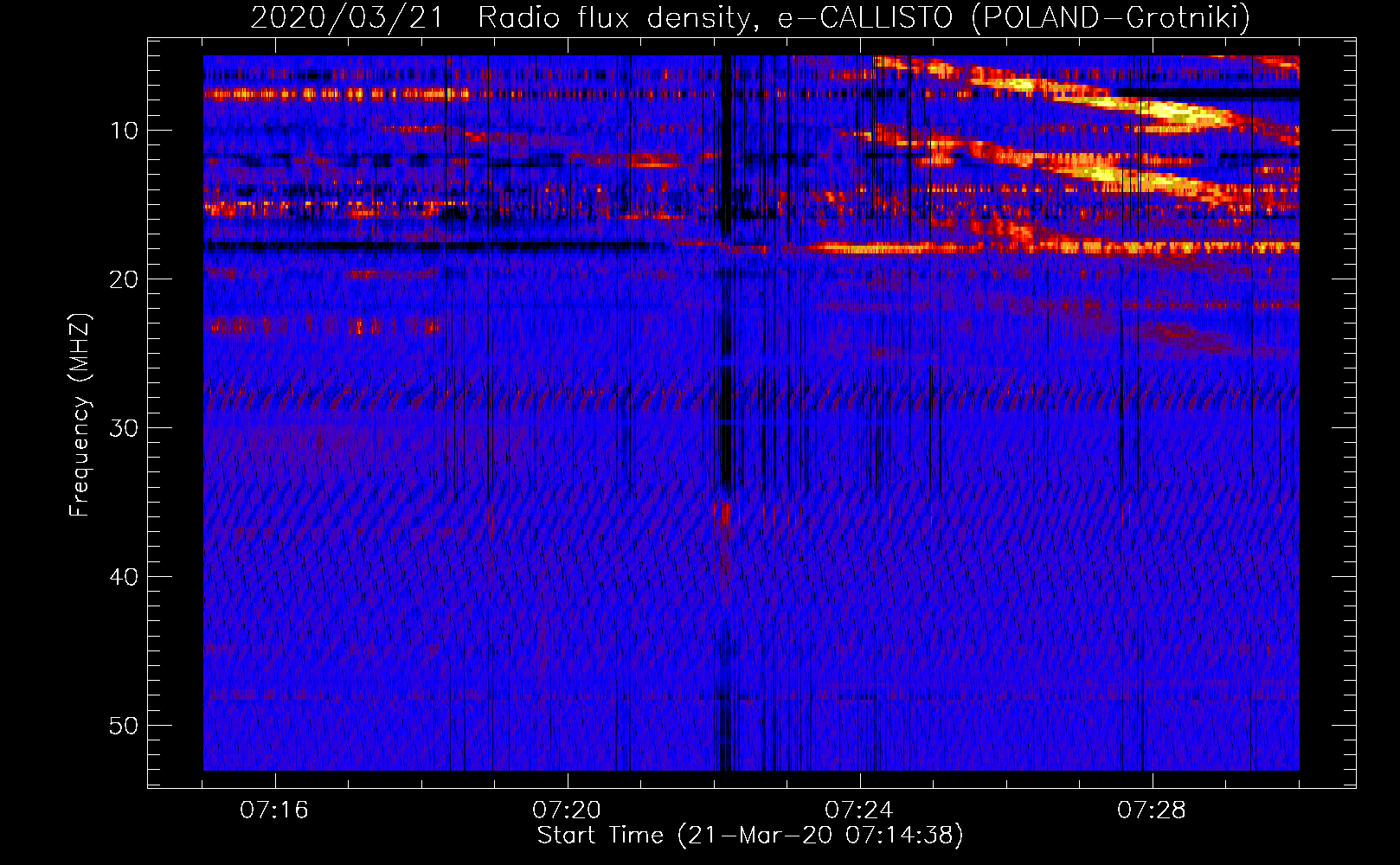The image size is (1400, 865).
Task: Click the 'Start Time (21-Mar-20 07:14:38)' axis label
Action: tap(749, 836)
